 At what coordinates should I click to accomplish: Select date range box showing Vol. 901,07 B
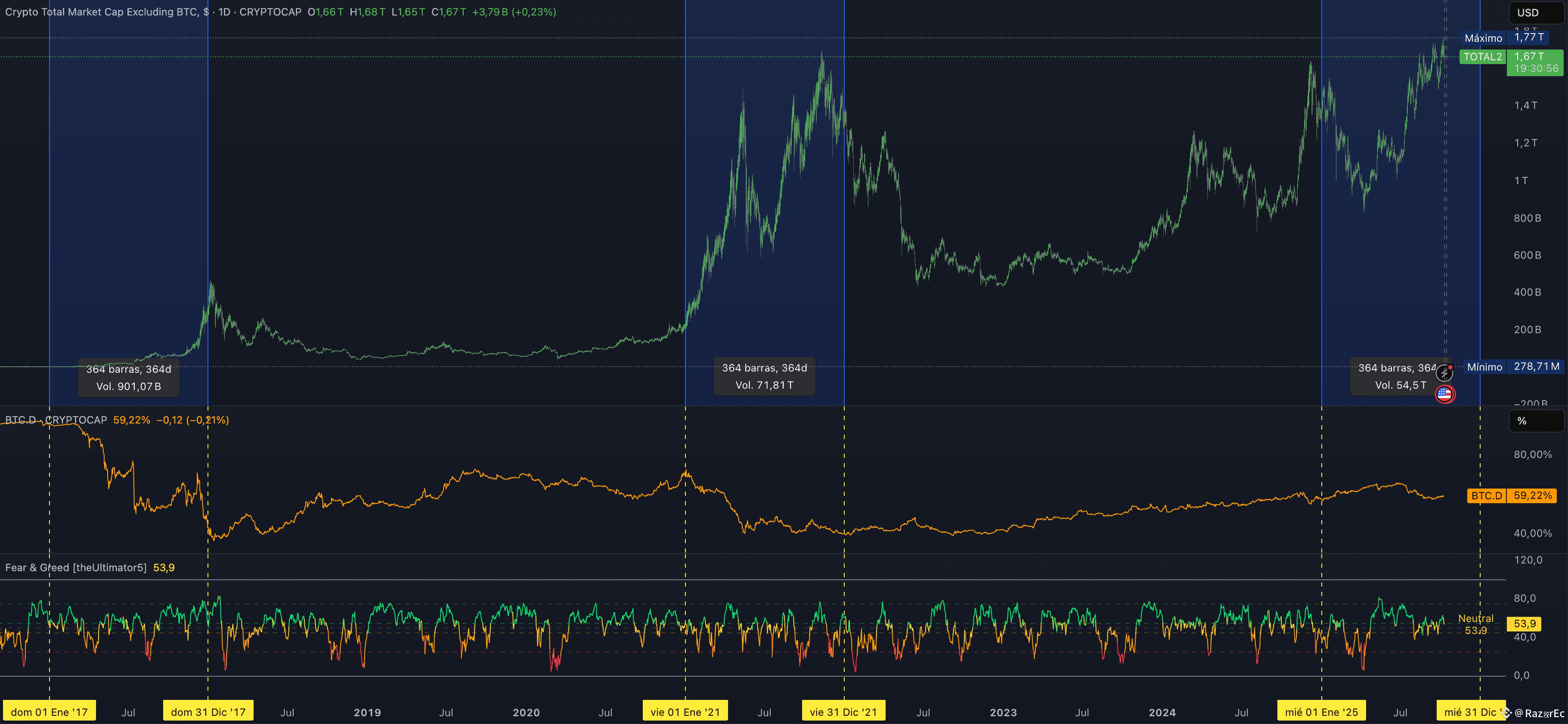[128, 378]
